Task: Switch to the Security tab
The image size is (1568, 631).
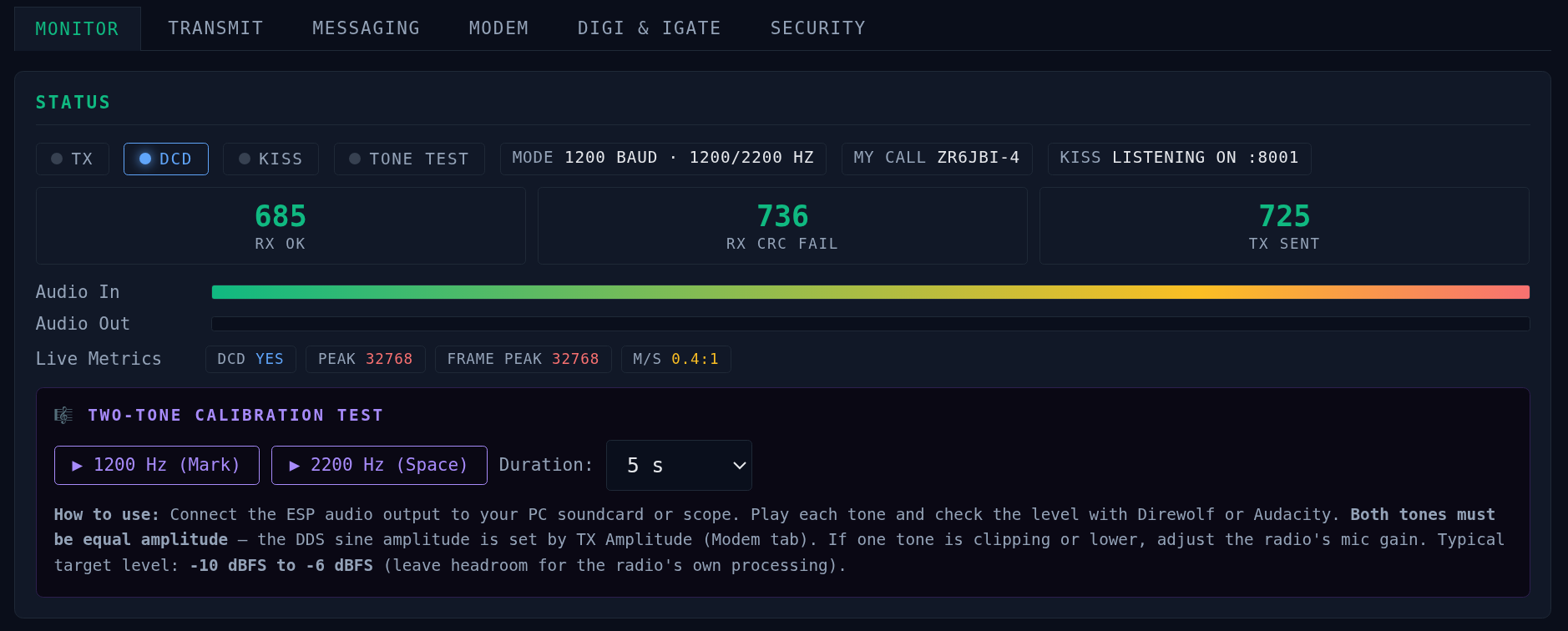Action: click(817, 28)
